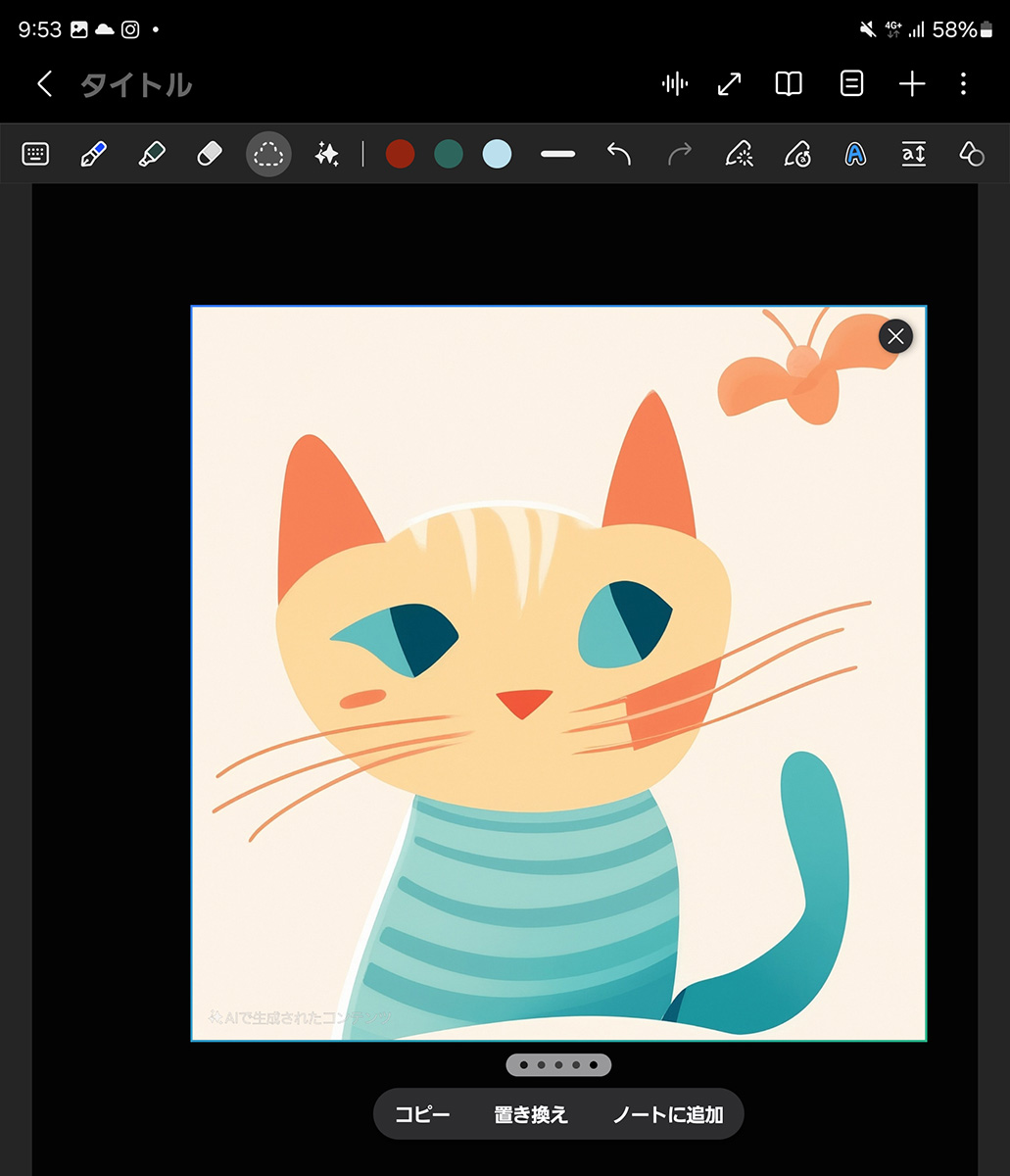Viewport: 1010px width, 1176px height.
Task: Tap ノートに追加 to add to note
Action: point(668,1114)
